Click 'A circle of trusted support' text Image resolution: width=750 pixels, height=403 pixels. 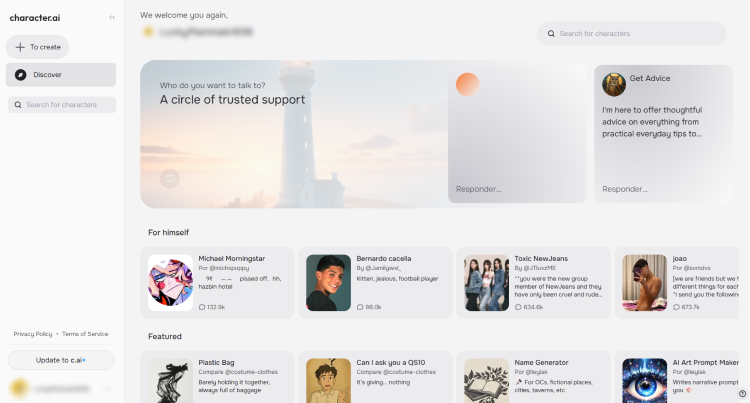(x=232, y=99)
